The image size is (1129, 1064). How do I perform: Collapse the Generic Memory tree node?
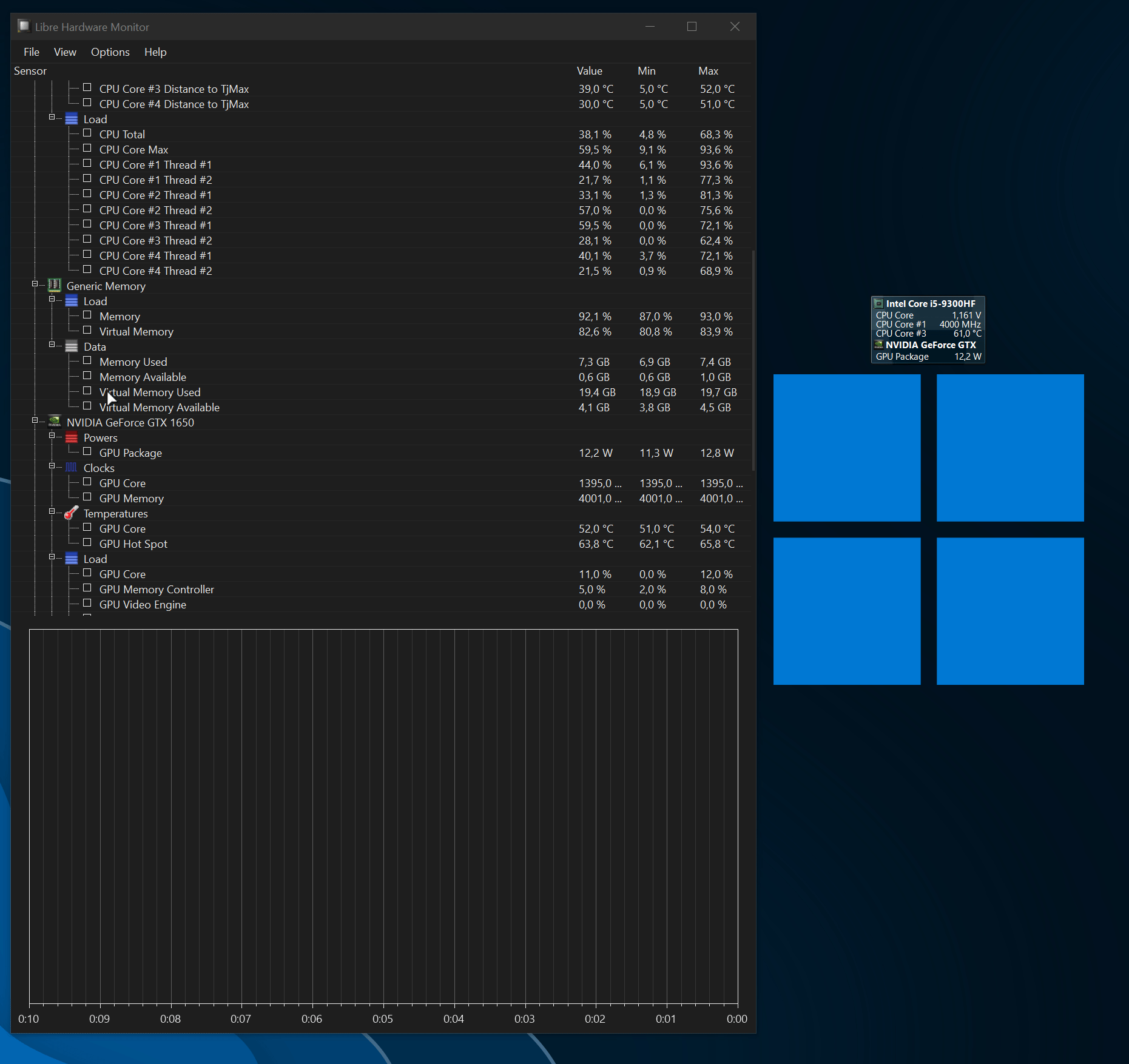35,284
